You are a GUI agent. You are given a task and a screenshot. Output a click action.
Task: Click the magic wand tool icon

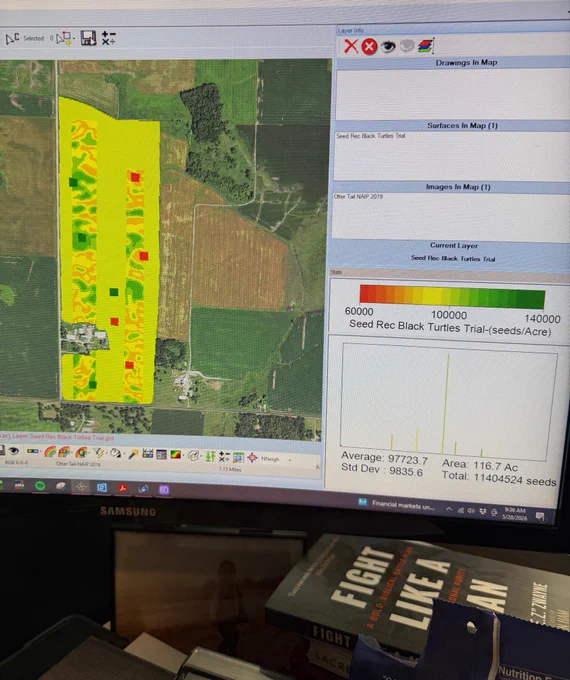(134, 454)
